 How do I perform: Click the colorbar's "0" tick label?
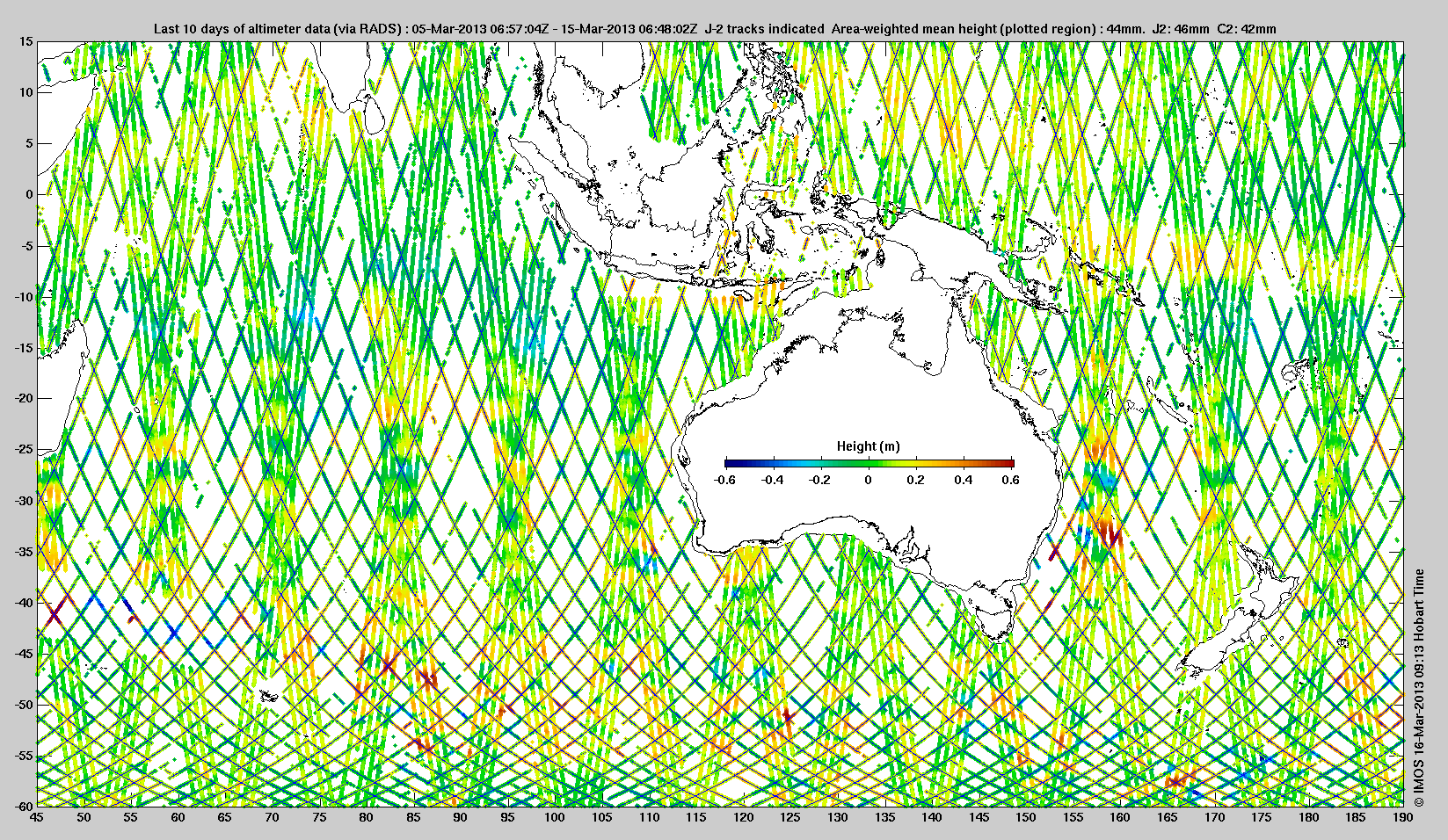point(869,480)
